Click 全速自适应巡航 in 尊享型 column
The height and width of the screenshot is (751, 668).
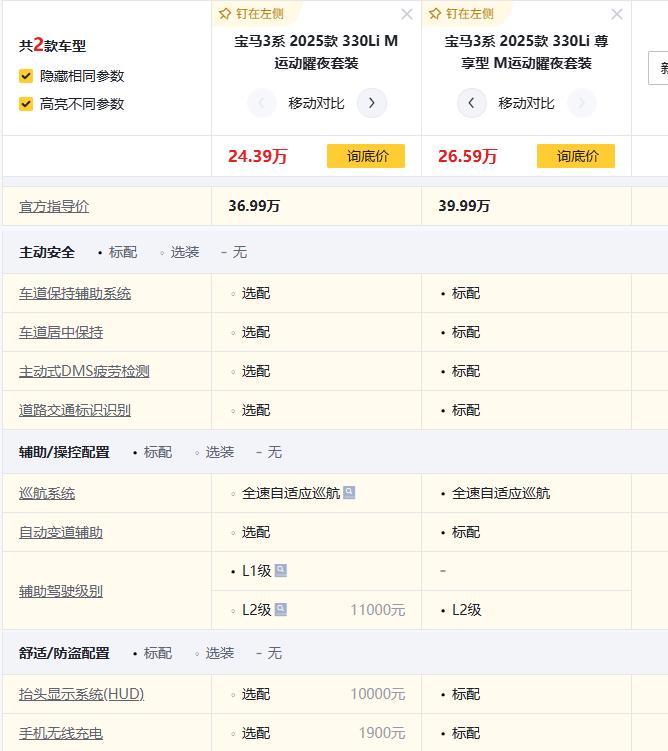coord(501,493)
